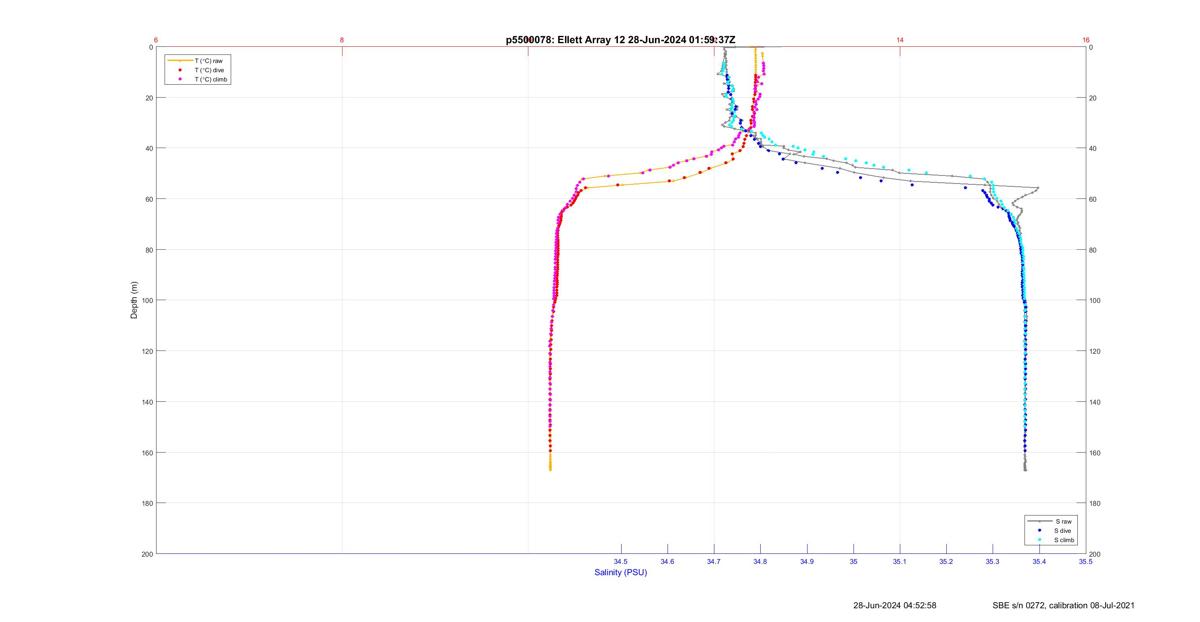Viewport: 1200px width, 622px height.
Task: Click salinity tick label 35
Action: (x=853, y=562)
